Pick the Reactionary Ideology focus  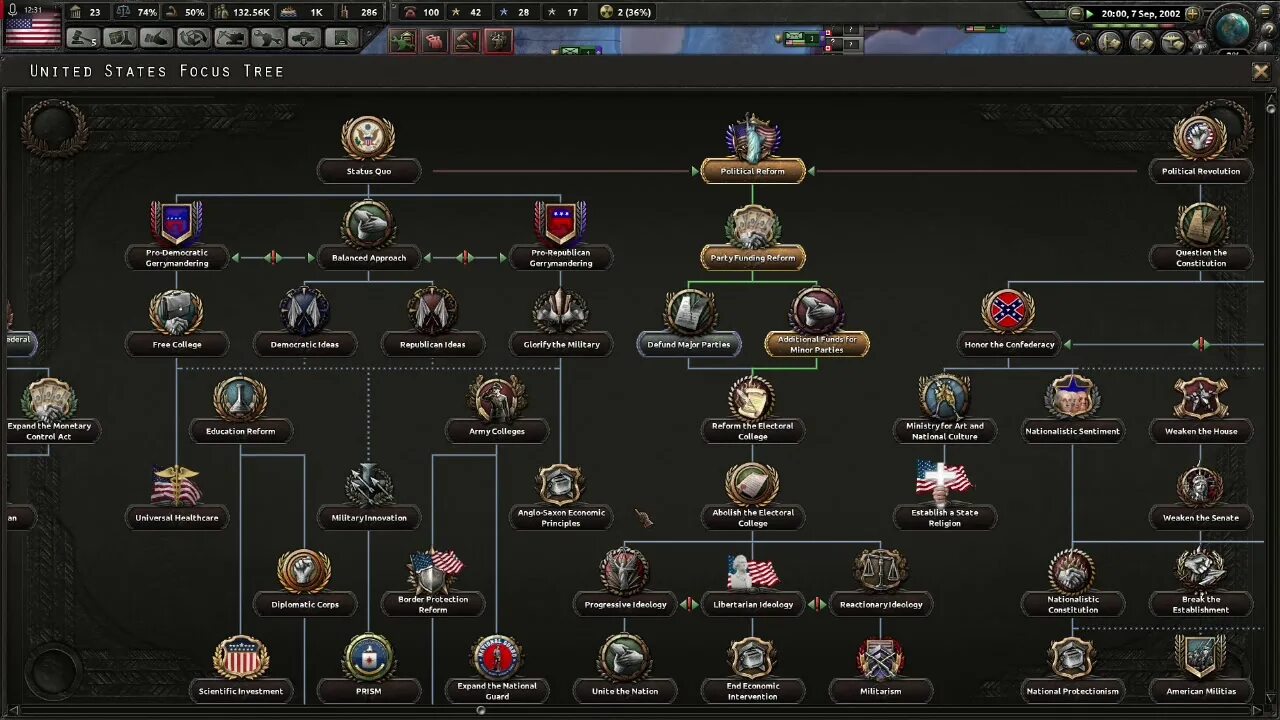[x=881, y=604]
